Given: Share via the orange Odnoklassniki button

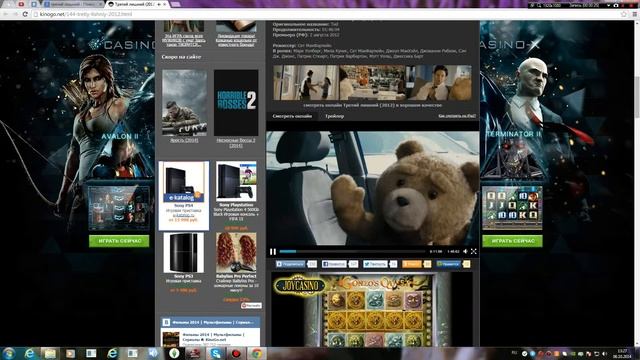Looking at the screenshot, I should (x=411, y=264).
